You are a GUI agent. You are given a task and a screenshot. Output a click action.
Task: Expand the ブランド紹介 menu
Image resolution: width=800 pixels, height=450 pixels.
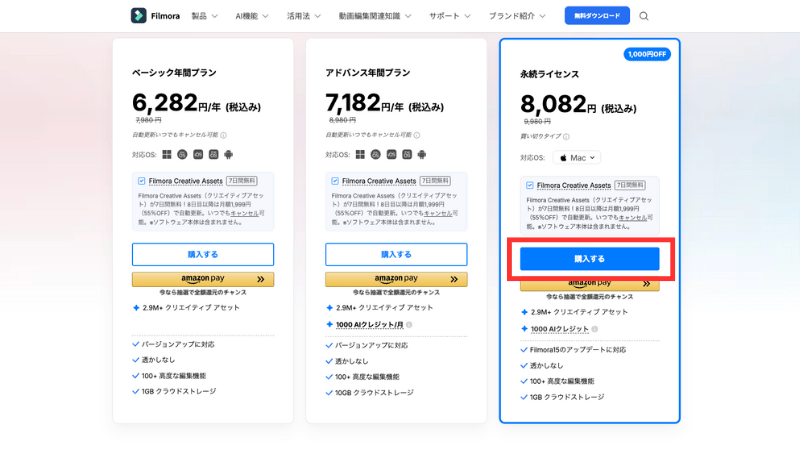(x=517, y=16)
